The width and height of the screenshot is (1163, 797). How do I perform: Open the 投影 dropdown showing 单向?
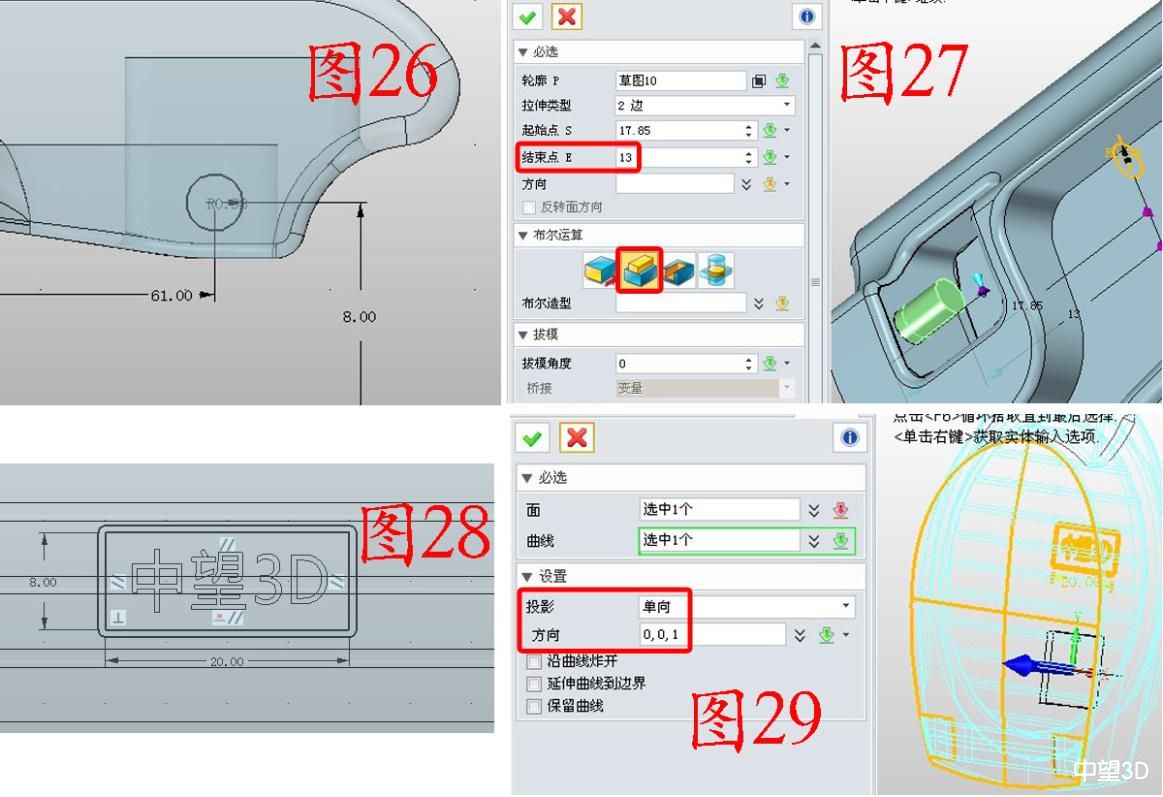pyautogui.click(x=747, y=606)
